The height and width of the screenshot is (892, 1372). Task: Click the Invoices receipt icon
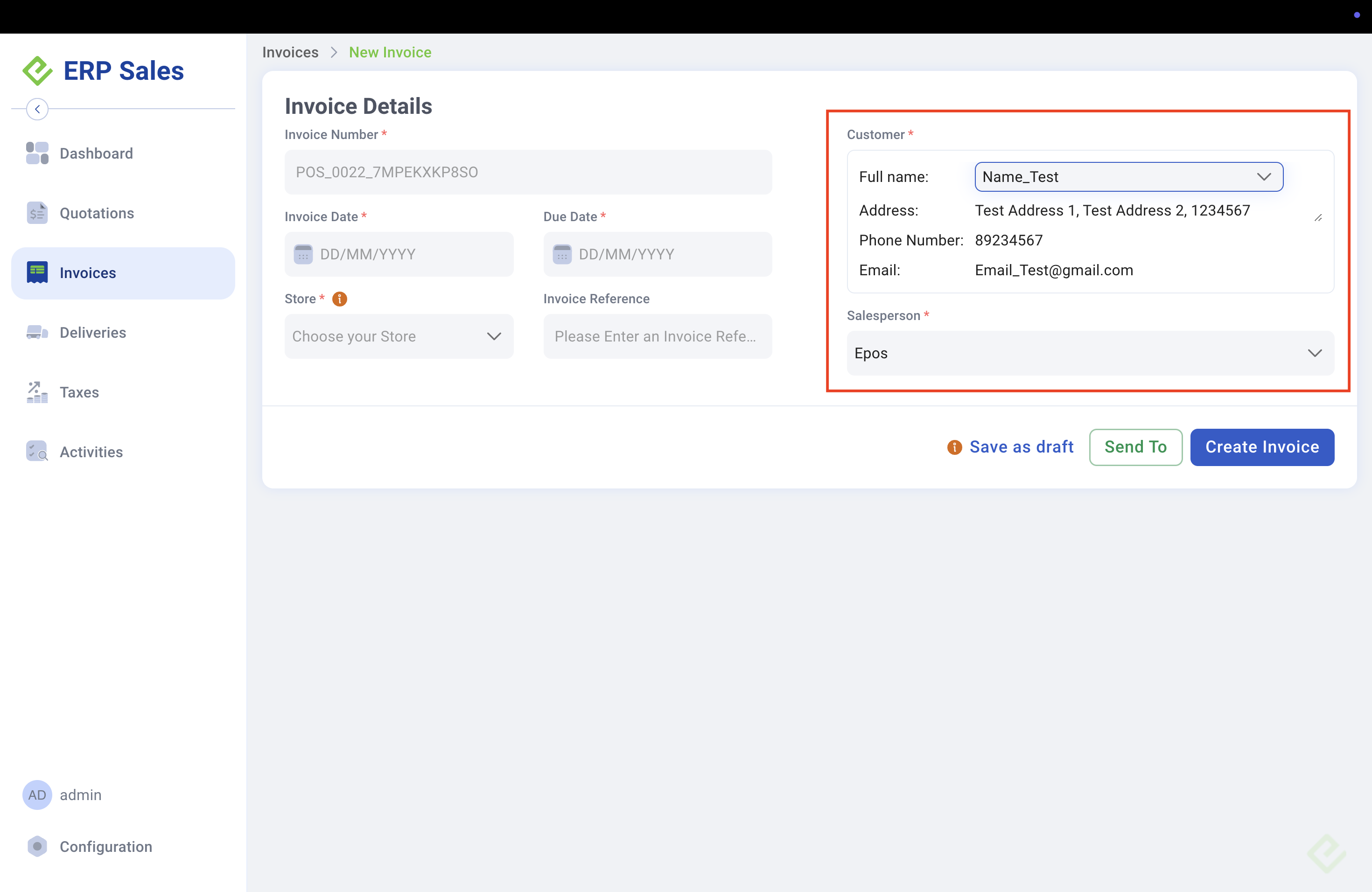pos(37,272)
